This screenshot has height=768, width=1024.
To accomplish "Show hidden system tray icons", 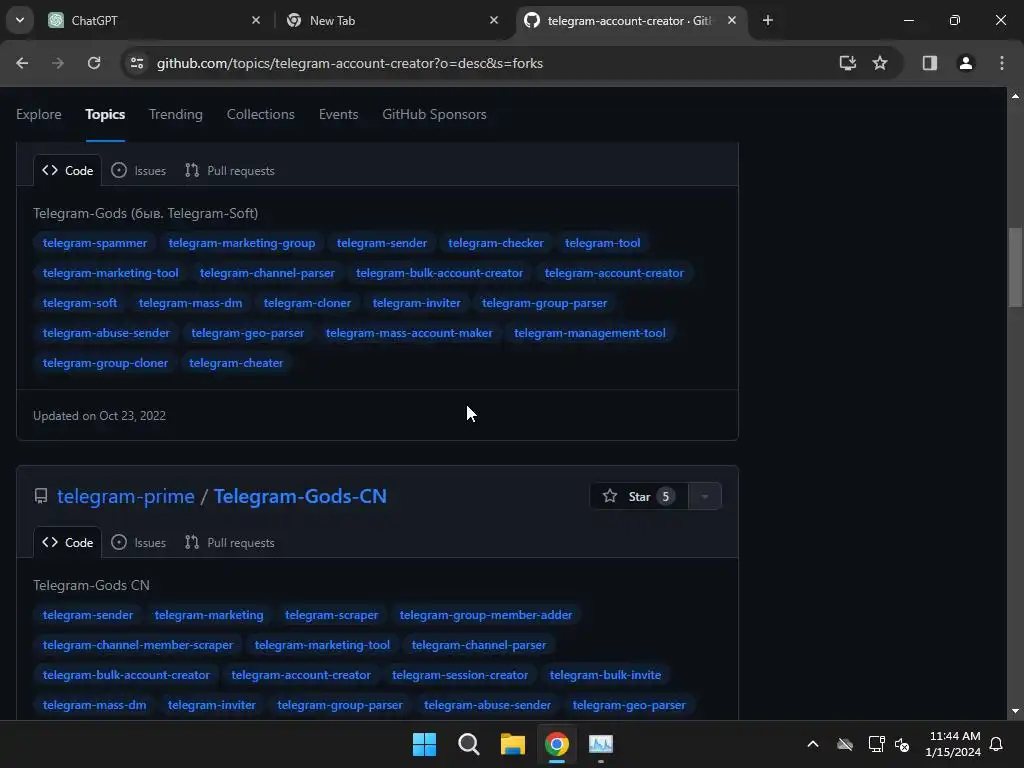I will (813, 744).
